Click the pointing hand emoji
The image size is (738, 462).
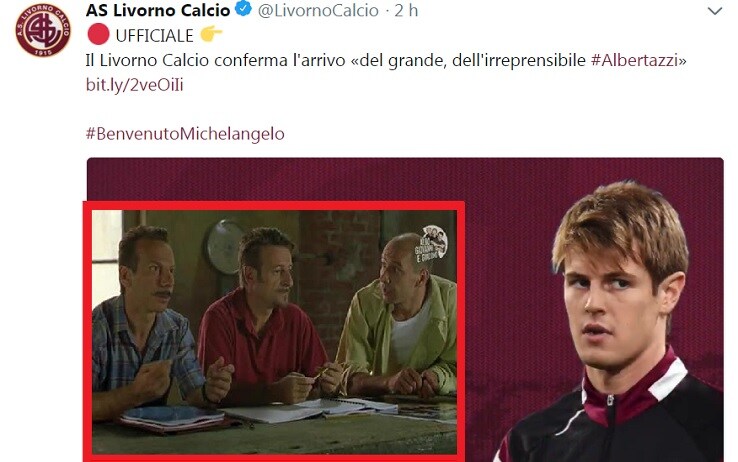(211, 34)
